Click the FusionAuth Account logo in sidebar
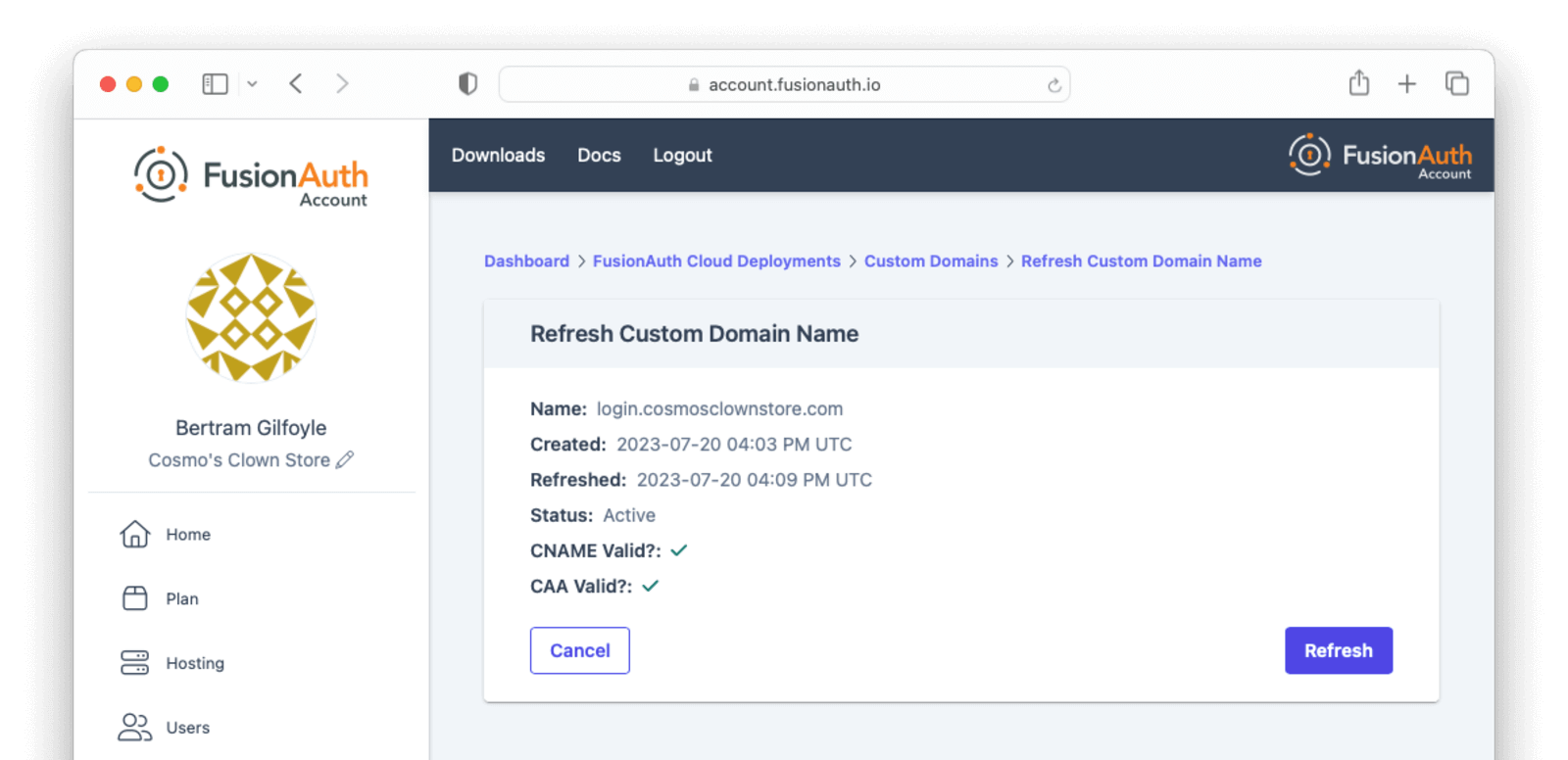The height and width of the screenshot is (760, 1568). coord(251,176)
